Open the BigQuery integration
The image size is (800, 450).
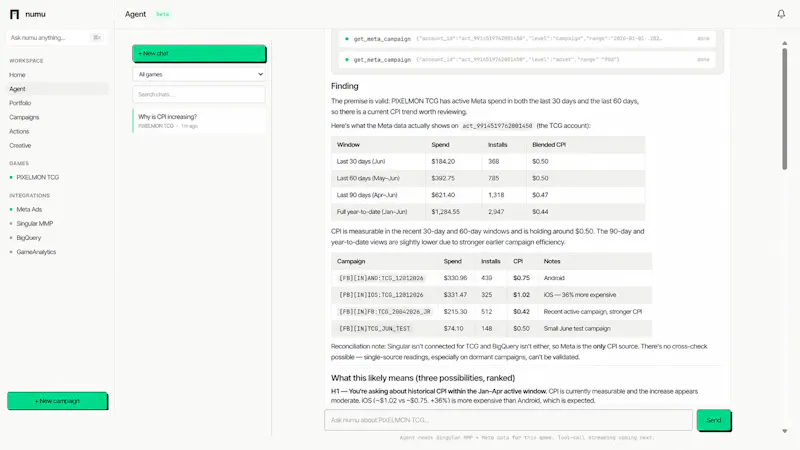click(x=29, y=238)
